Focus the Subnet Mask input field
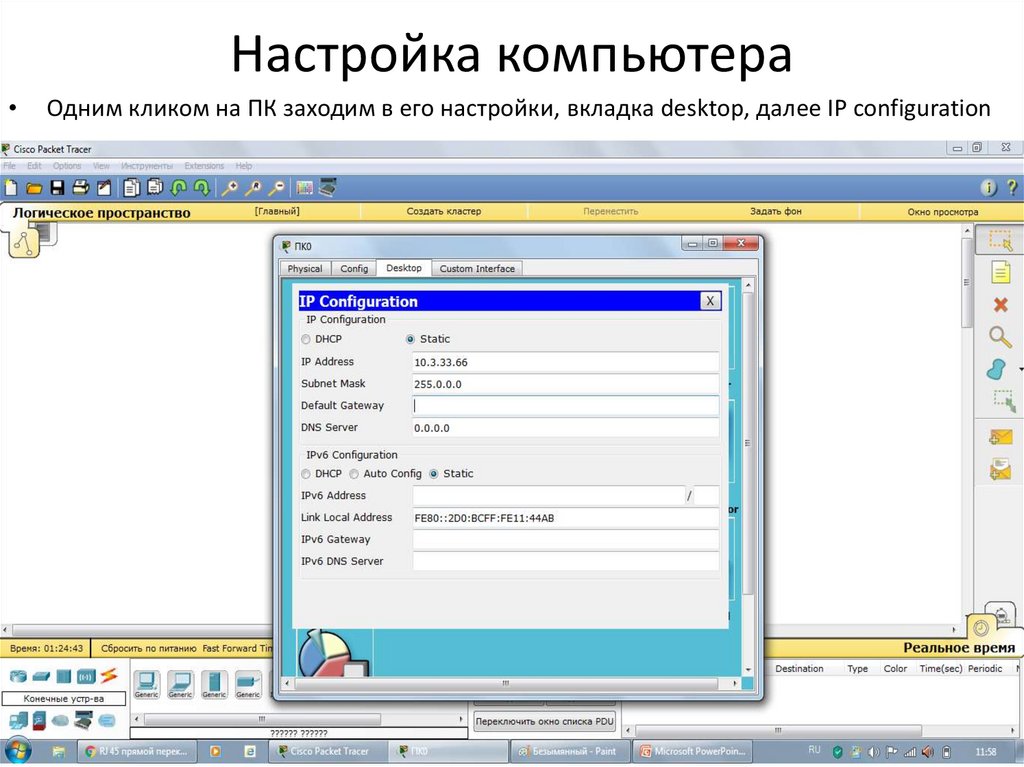Screen dimensions: 1024x767 click(x=566, y=384)
